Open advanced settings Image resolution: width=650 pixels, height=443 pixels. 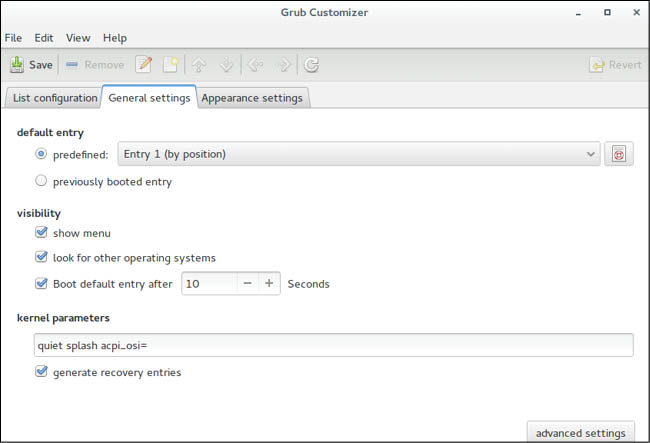pos(581,433)
